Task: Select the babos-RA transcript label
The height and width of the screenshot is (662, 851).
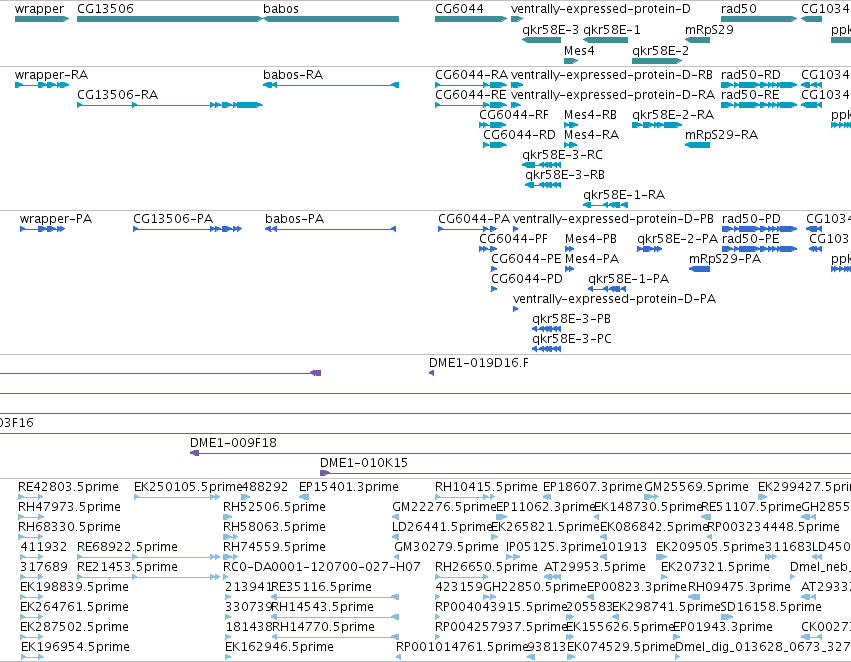Action: pos(293,75)
